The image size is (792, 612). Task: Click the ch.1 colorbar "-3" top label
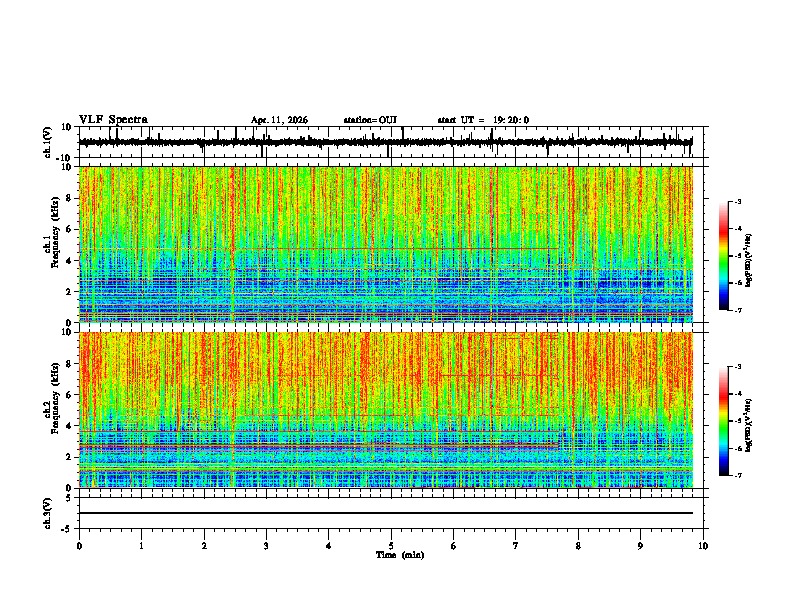[x=738, y=201]
